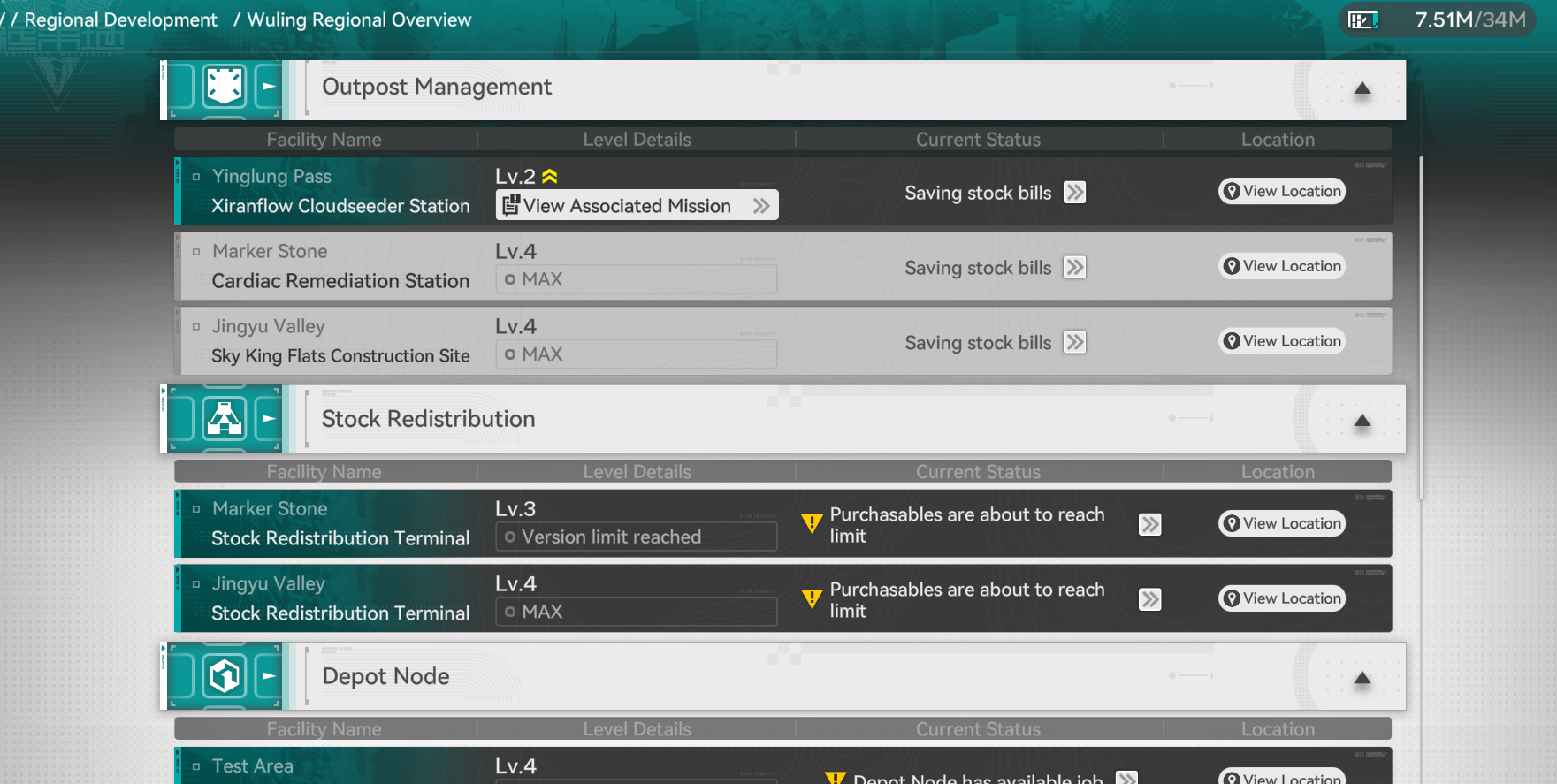Click the 7.51M/34M stock bill counter
1557x784 pixels.
click(x=1470, y=19)
